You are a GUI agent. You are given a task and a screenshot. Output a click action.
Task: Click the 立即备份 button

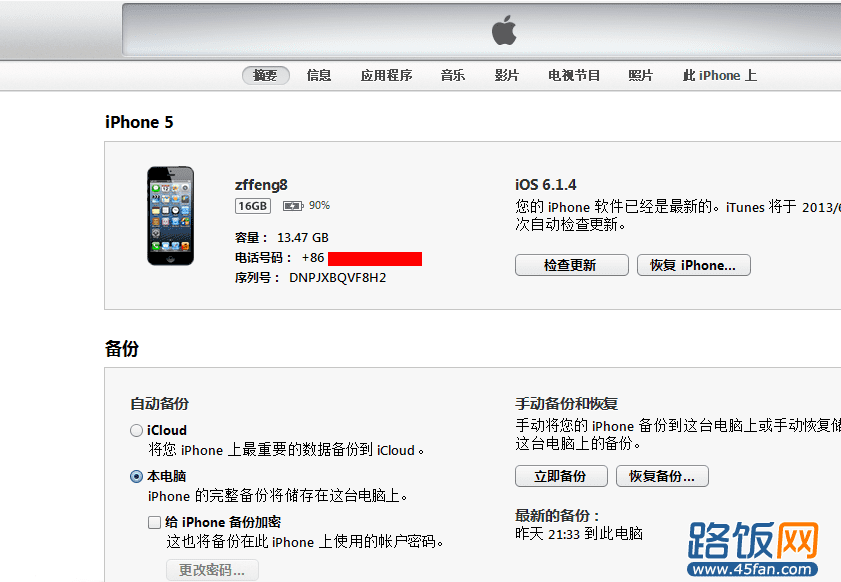click(561, 476)
